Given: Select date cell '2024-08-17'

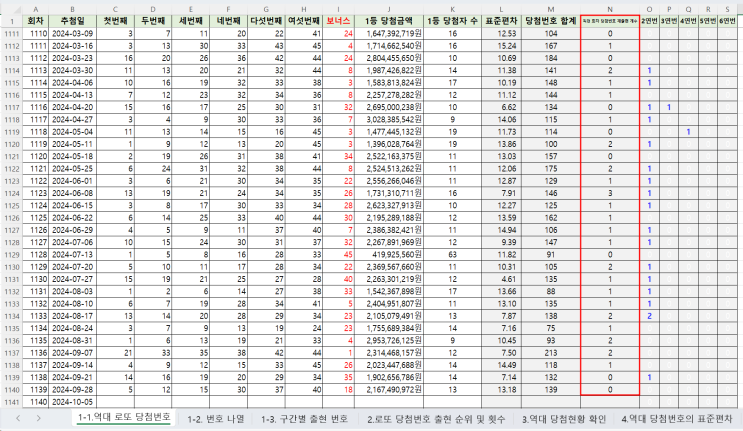Looking at the screenshot, I should pos(72,316).
